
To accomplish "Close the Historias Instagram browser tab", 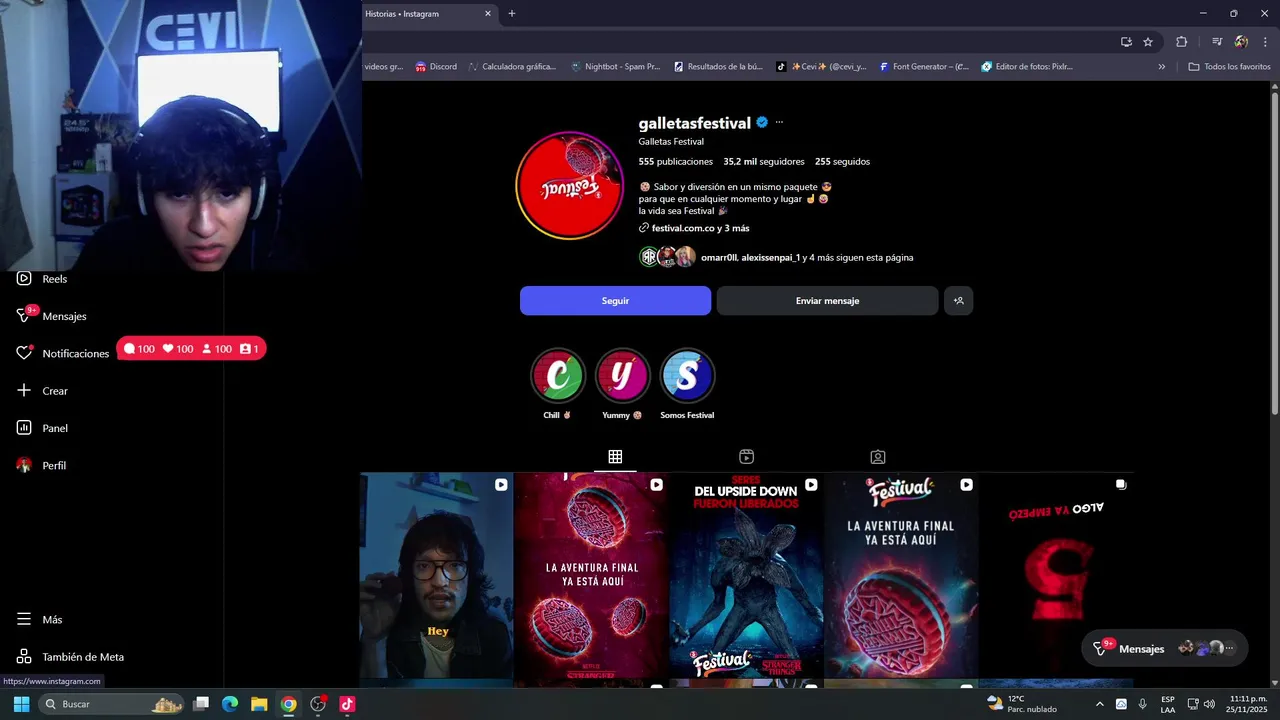I will (x=488, y=13).
